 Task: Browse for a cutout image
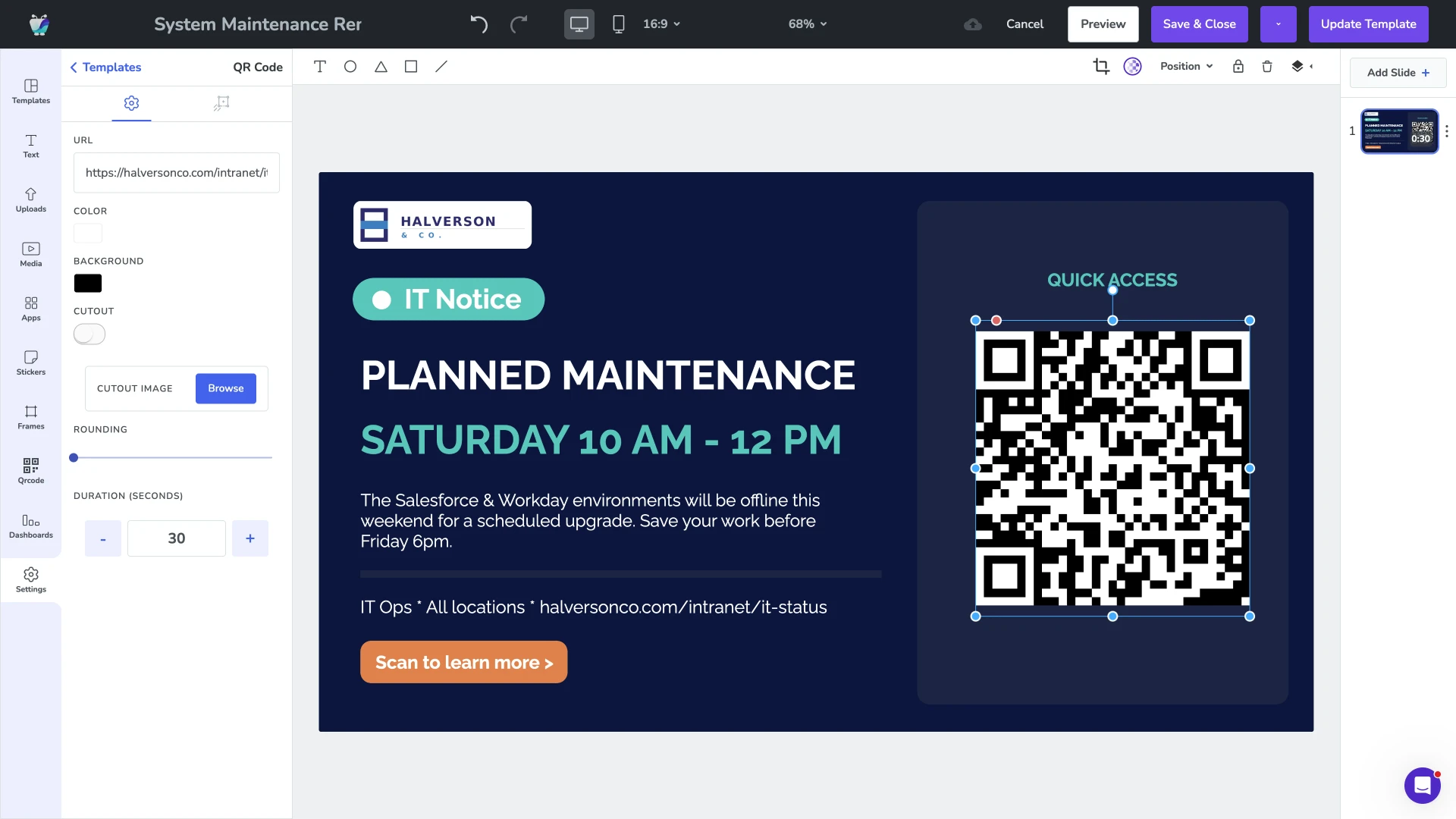coord(226,388)
